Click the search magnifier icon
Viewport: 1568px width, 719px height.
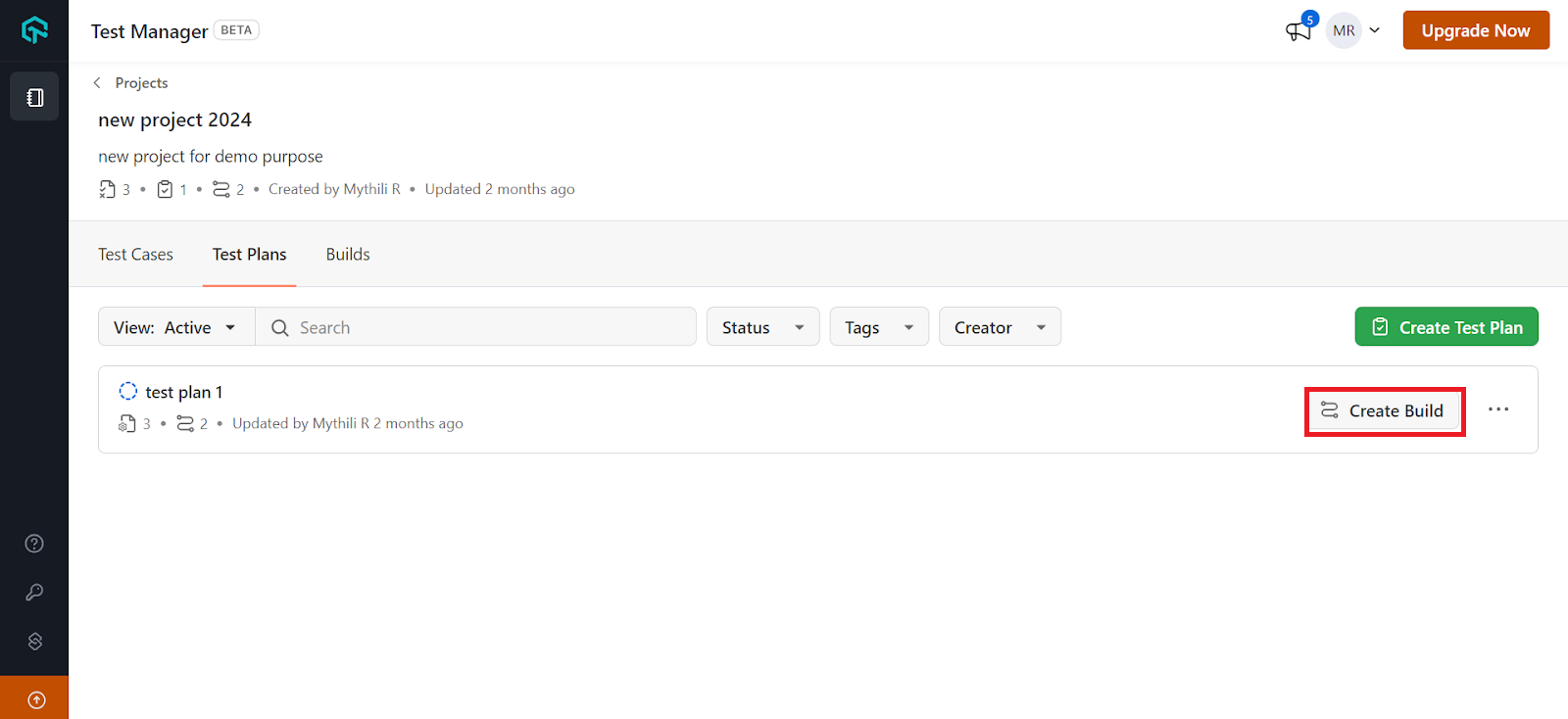pos(280,328)
